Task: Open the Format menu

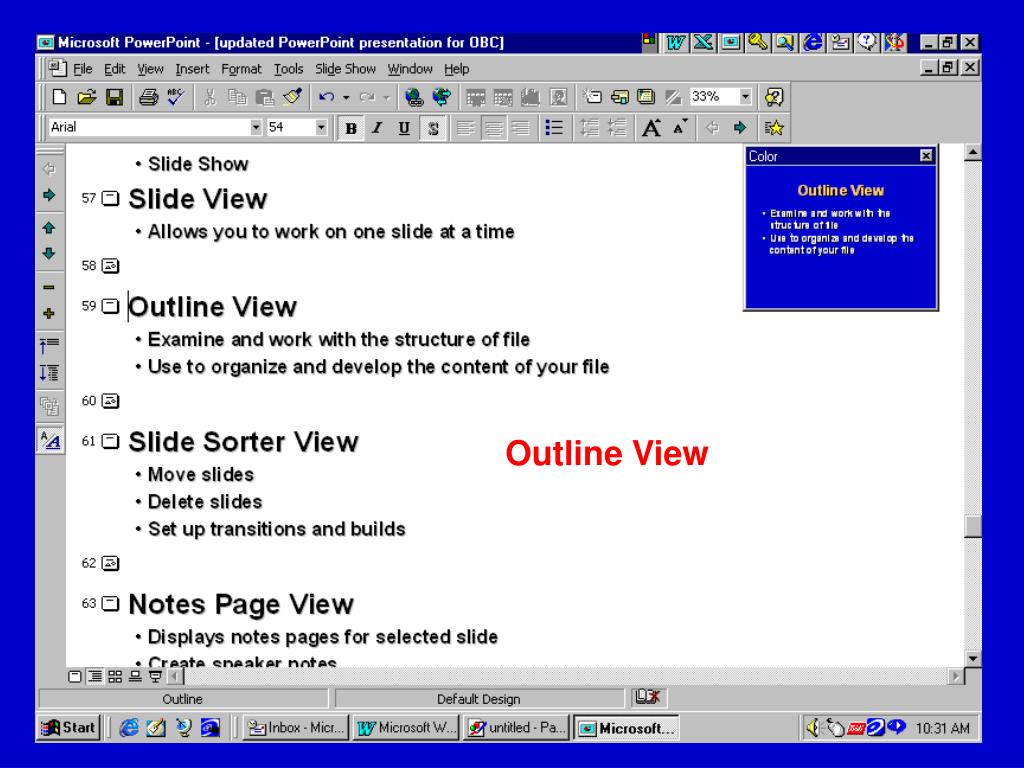Action: click(241, 69)
